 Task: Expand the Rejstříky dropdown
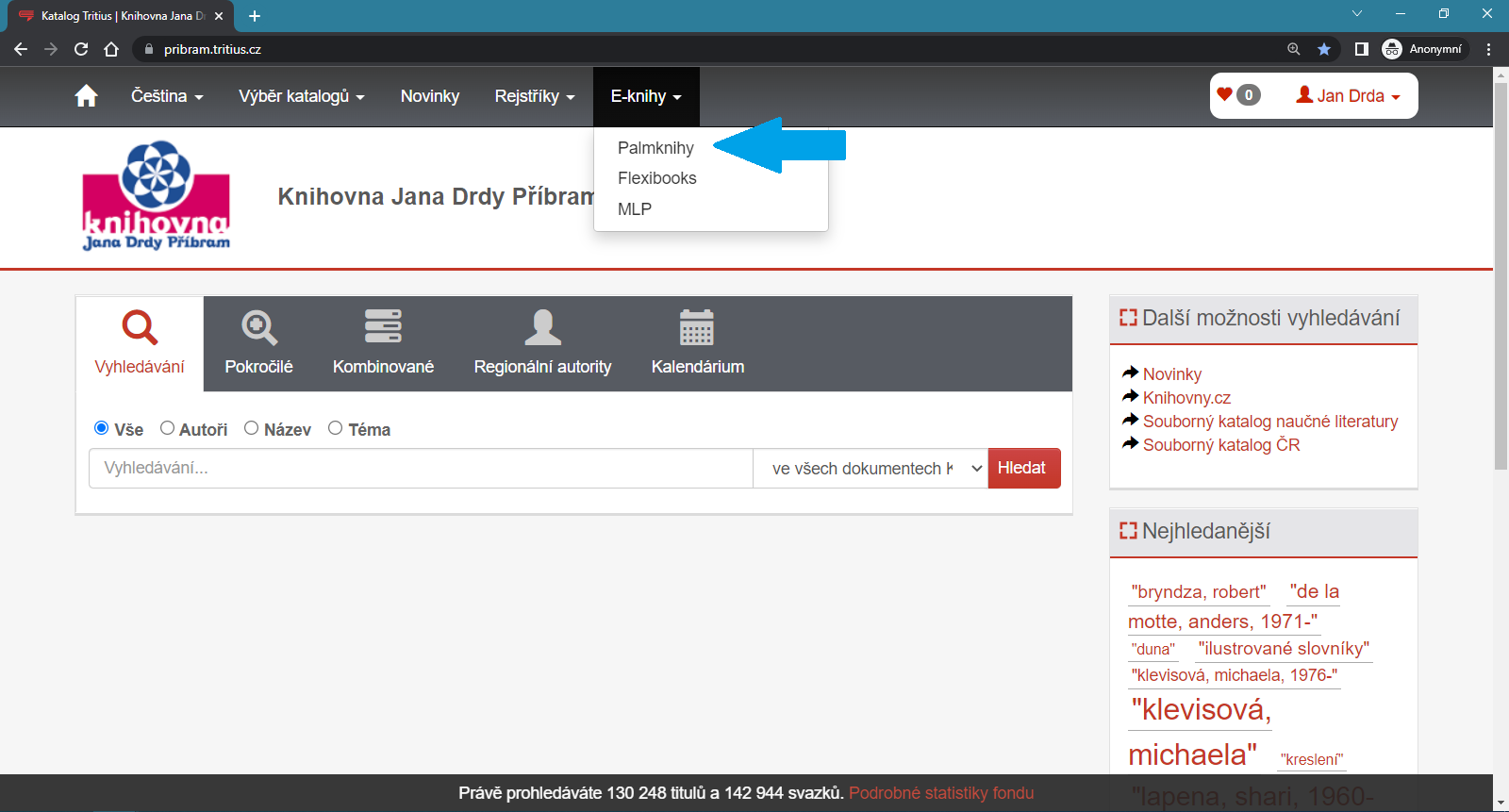coord(535,96)
